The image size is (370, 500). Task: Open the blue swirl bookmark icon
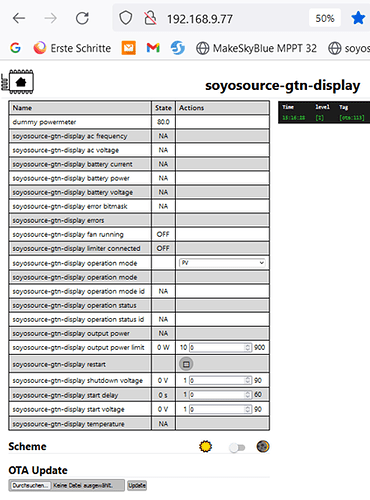(x=178, y=48)
